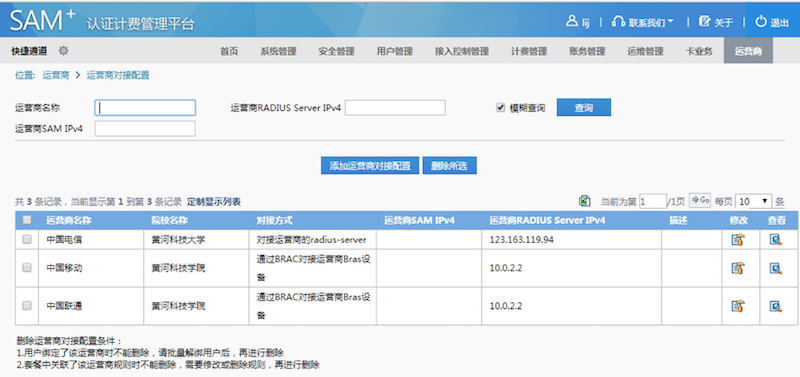Expand the 联系我们 dropdown
This screenshot has width=800, height=377.
(643, 22)
